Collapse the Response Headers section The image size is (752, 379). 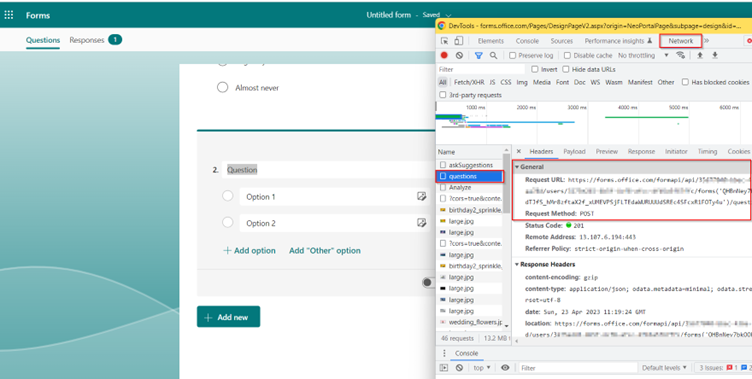pyautogui.click(x=517, y=264)
